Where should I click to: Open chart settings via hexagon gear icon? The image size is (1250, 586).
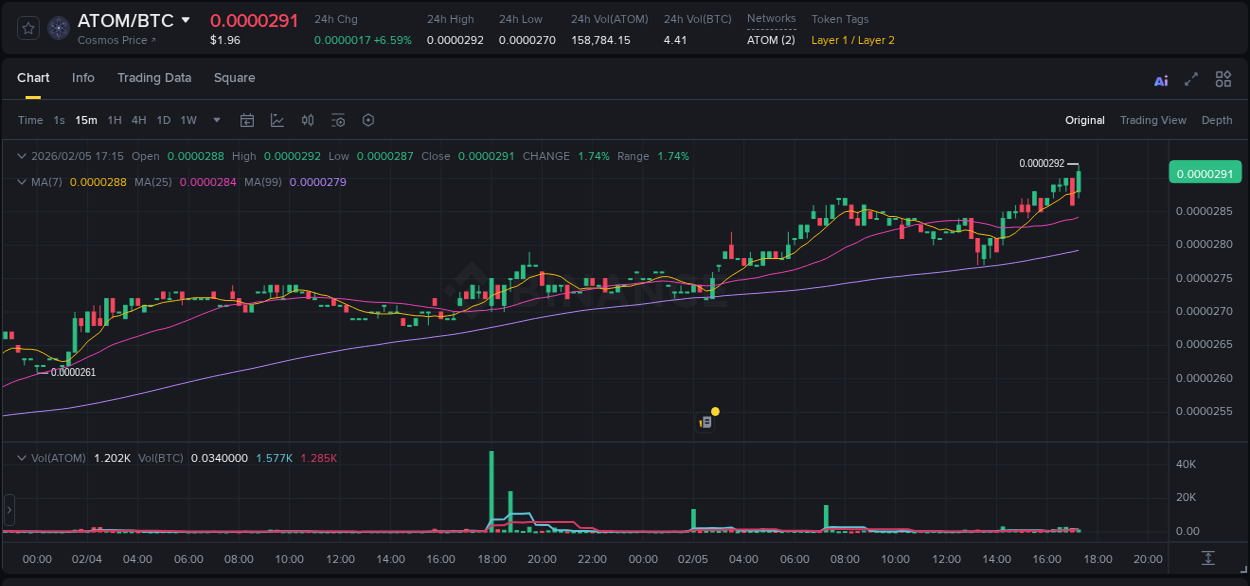click(x=368, y=120)
